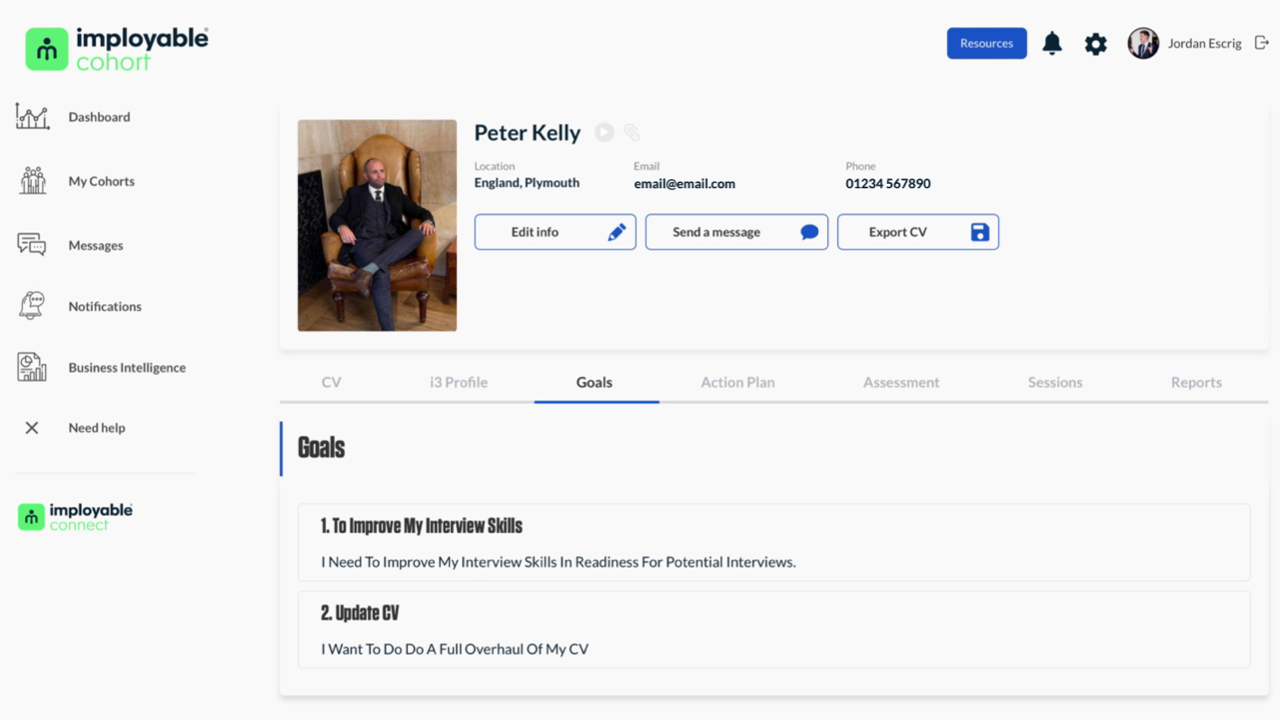Click Peter Kelly's profile photo
The image size is (1280, 720).
[x=377, y=225]
